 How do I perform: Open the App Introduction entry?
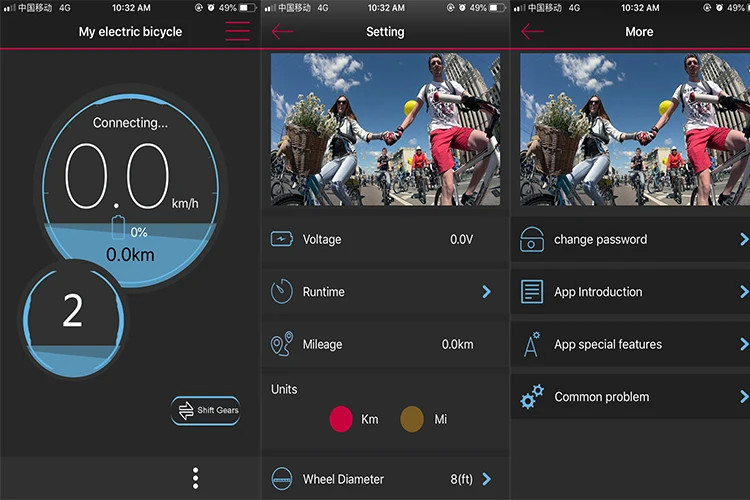[x=630, y=291]
